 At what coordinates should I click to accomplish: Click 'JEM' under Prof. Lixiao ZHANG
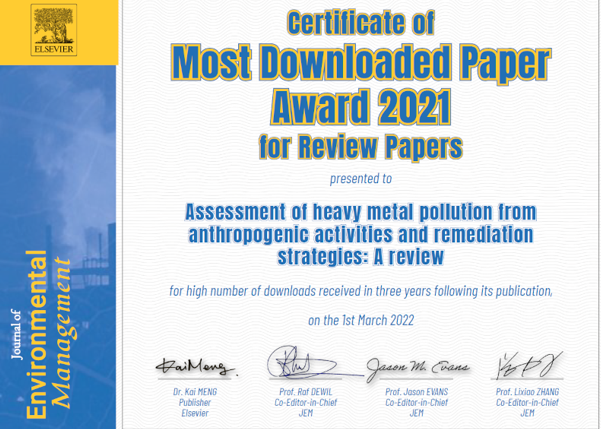pos(527,413)
